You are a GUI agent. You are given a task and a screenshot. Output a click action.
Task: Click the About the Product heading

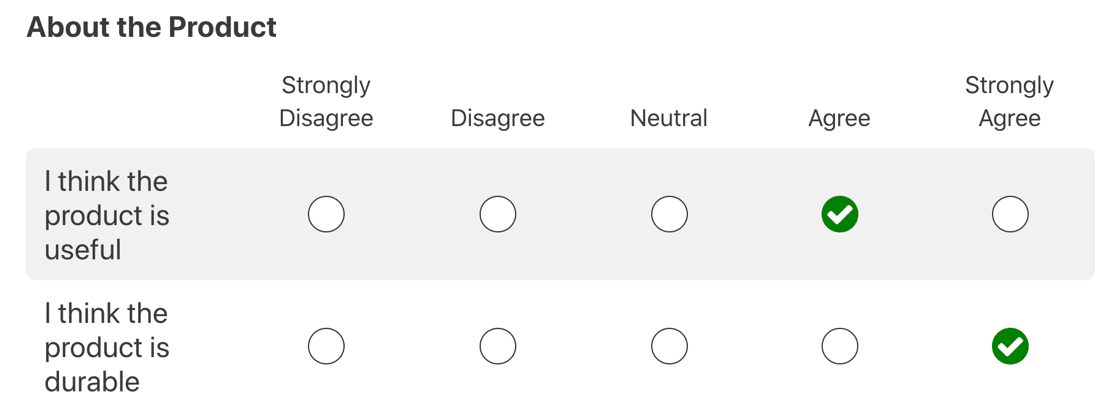pos(152,28)
